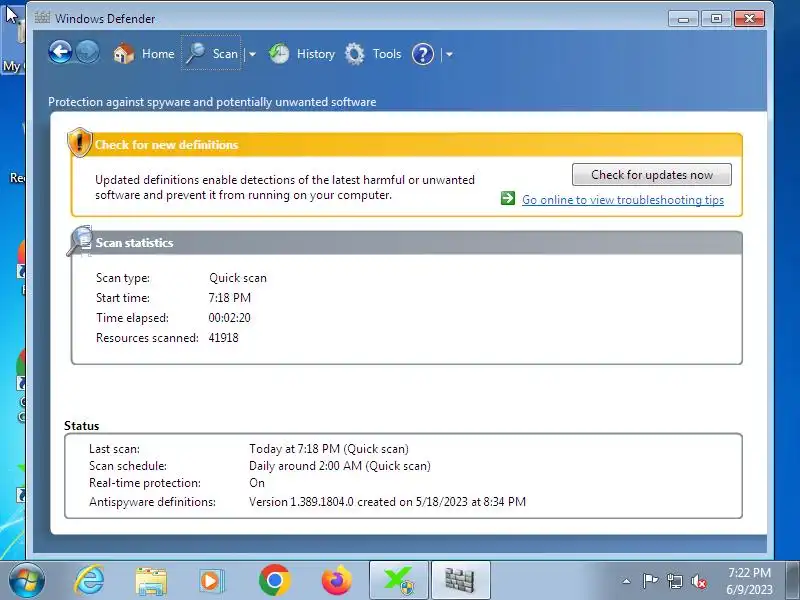Open Tools via the gear icon
The image size is (800, 600).
coord(355,54)
